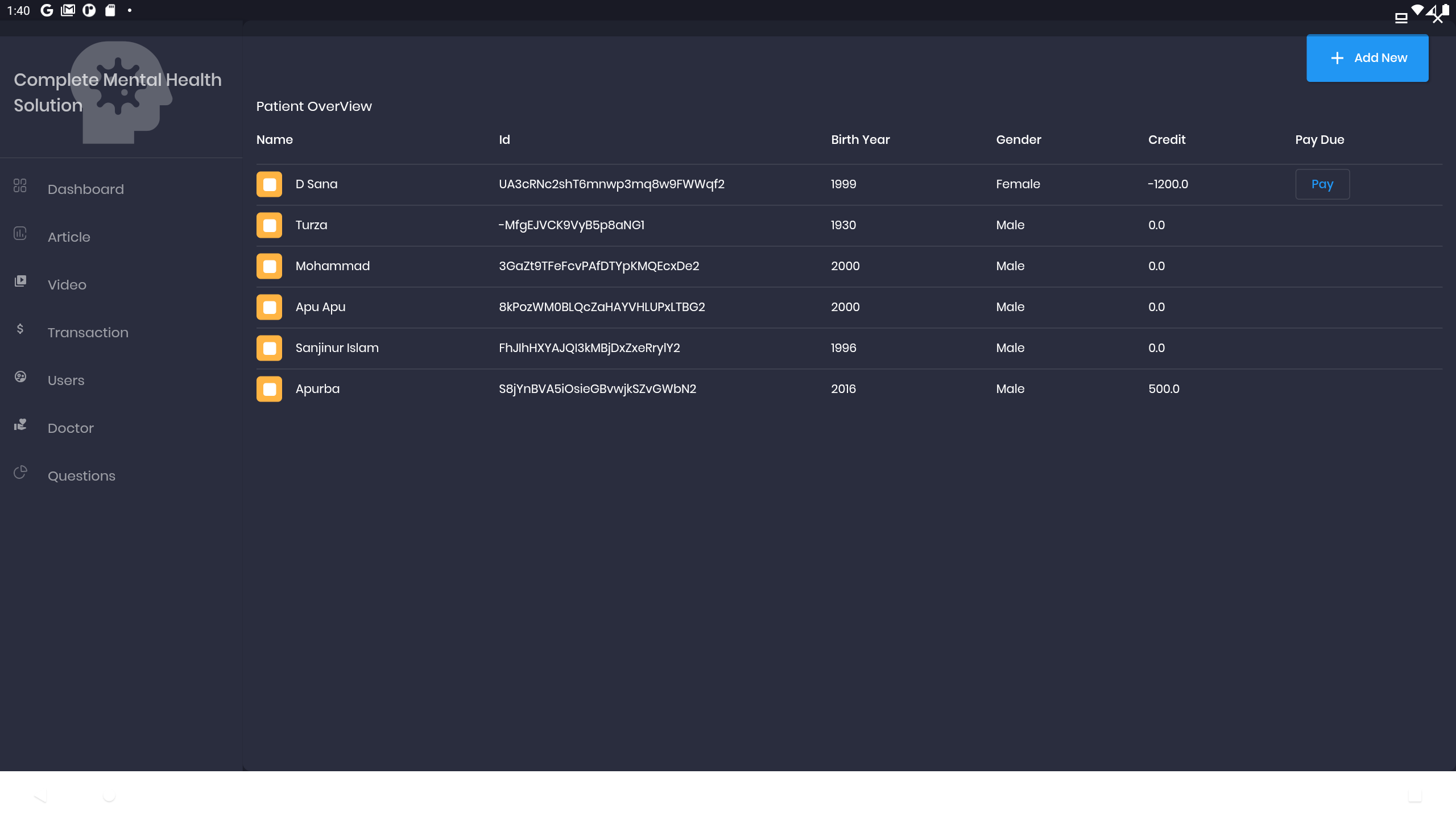
Task: Select the Sanjinur Islam patient row name
Action: point(337,348)
